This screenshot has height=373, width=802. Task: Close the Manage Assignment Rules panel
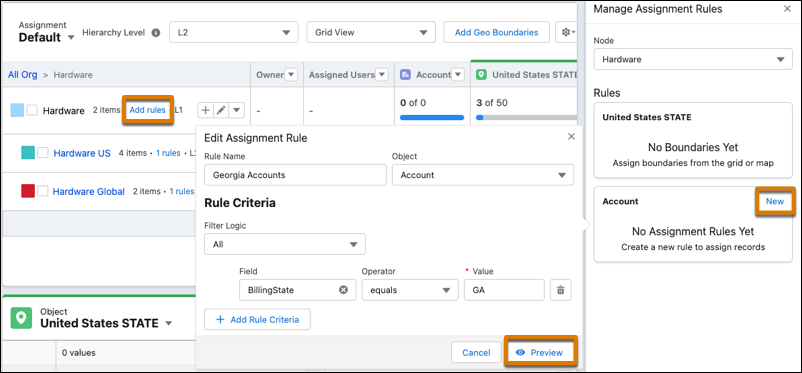[787, 9]
